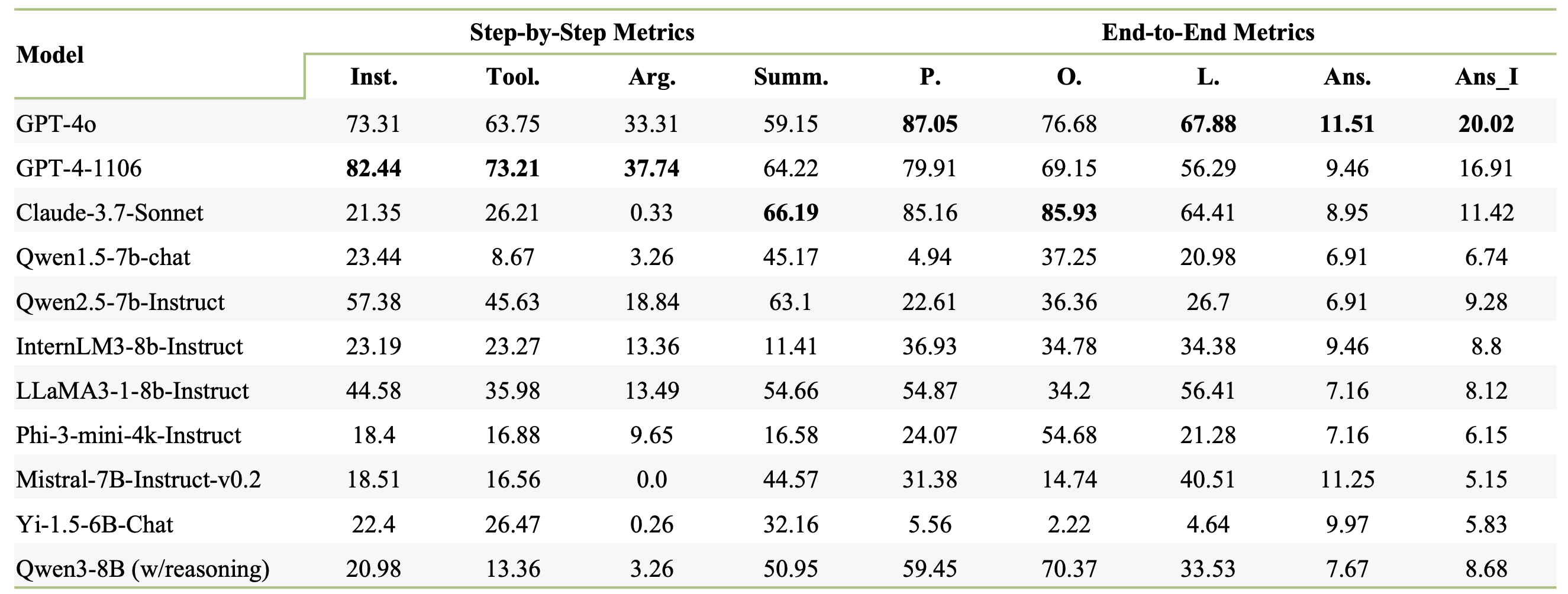Image resolution: width=1568 pixels, height=594 pixels.
Task: Select the End-to-End Metrics group header
Action: pos(1208,33)
